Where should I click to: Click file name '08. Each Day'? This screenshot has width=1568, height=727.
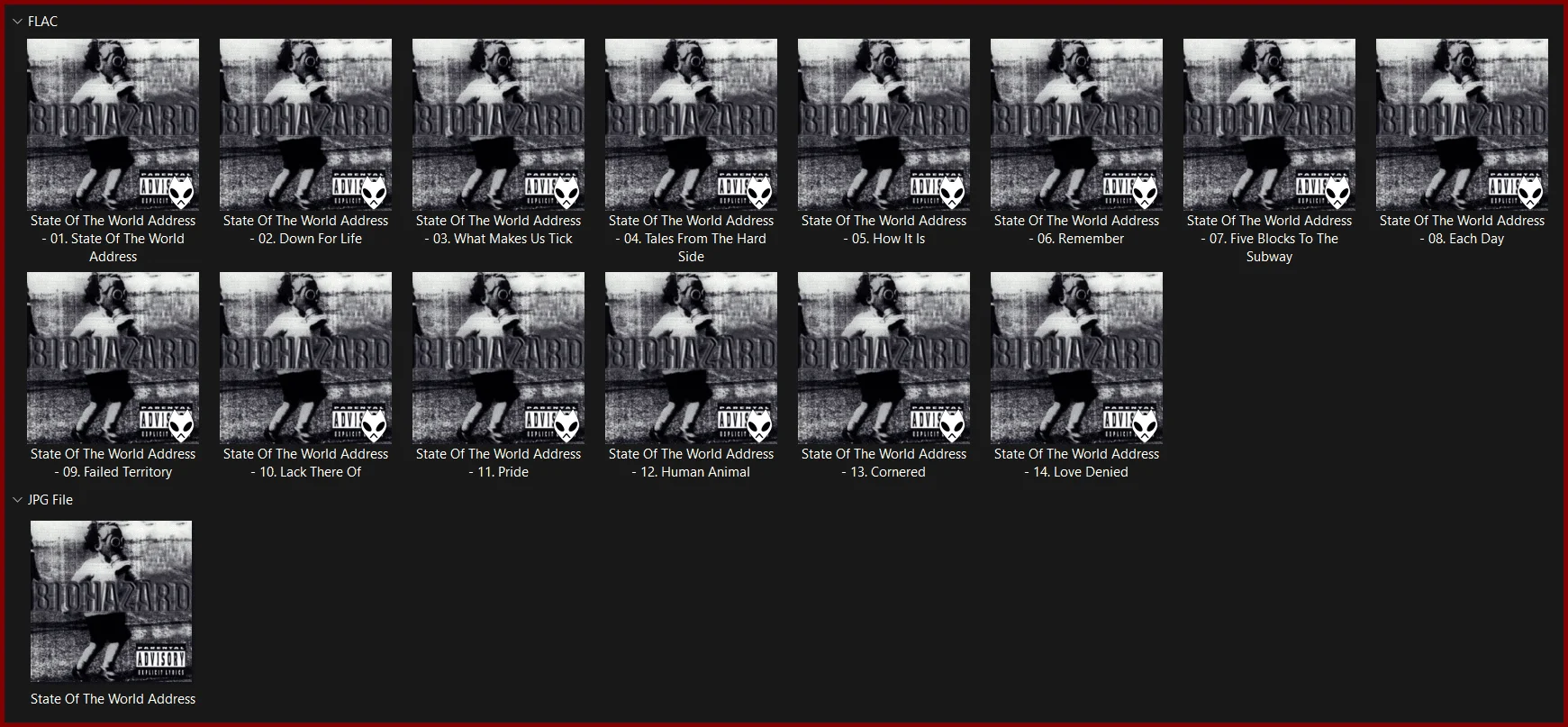pyautogui.click(x=1462, y=230)
